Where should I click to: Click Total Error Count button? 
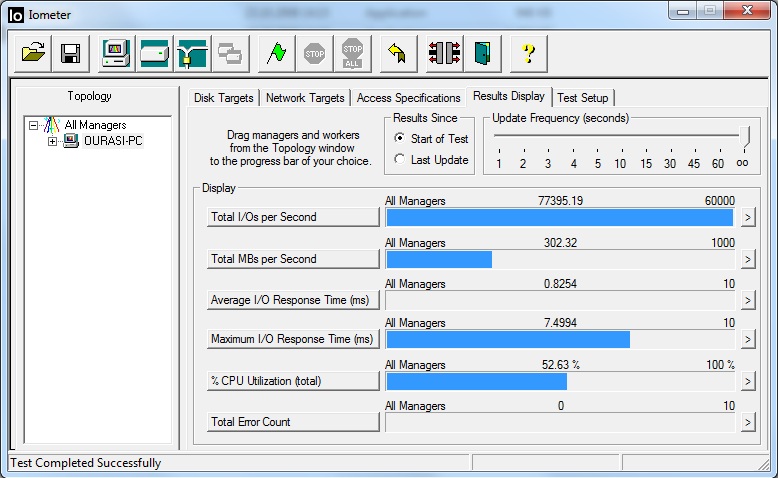[293, 422]
